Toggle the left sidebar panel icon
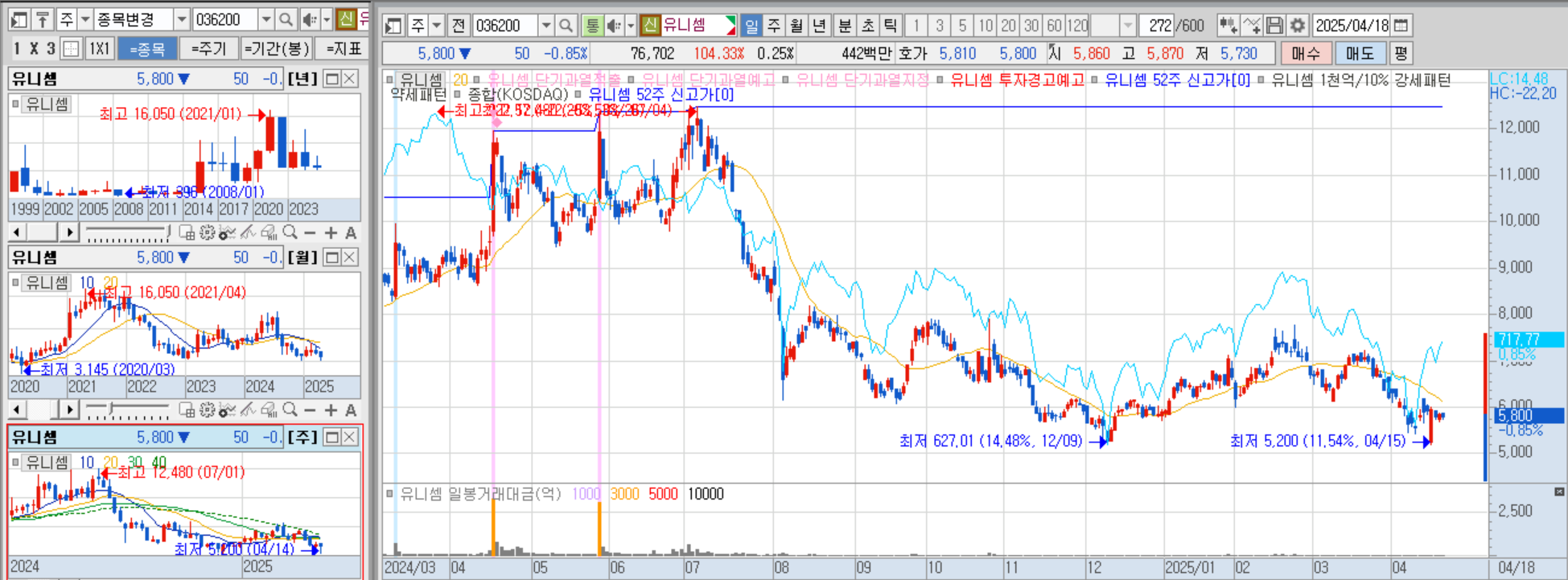Viewport: 1568px width, 580px height. 20,19
